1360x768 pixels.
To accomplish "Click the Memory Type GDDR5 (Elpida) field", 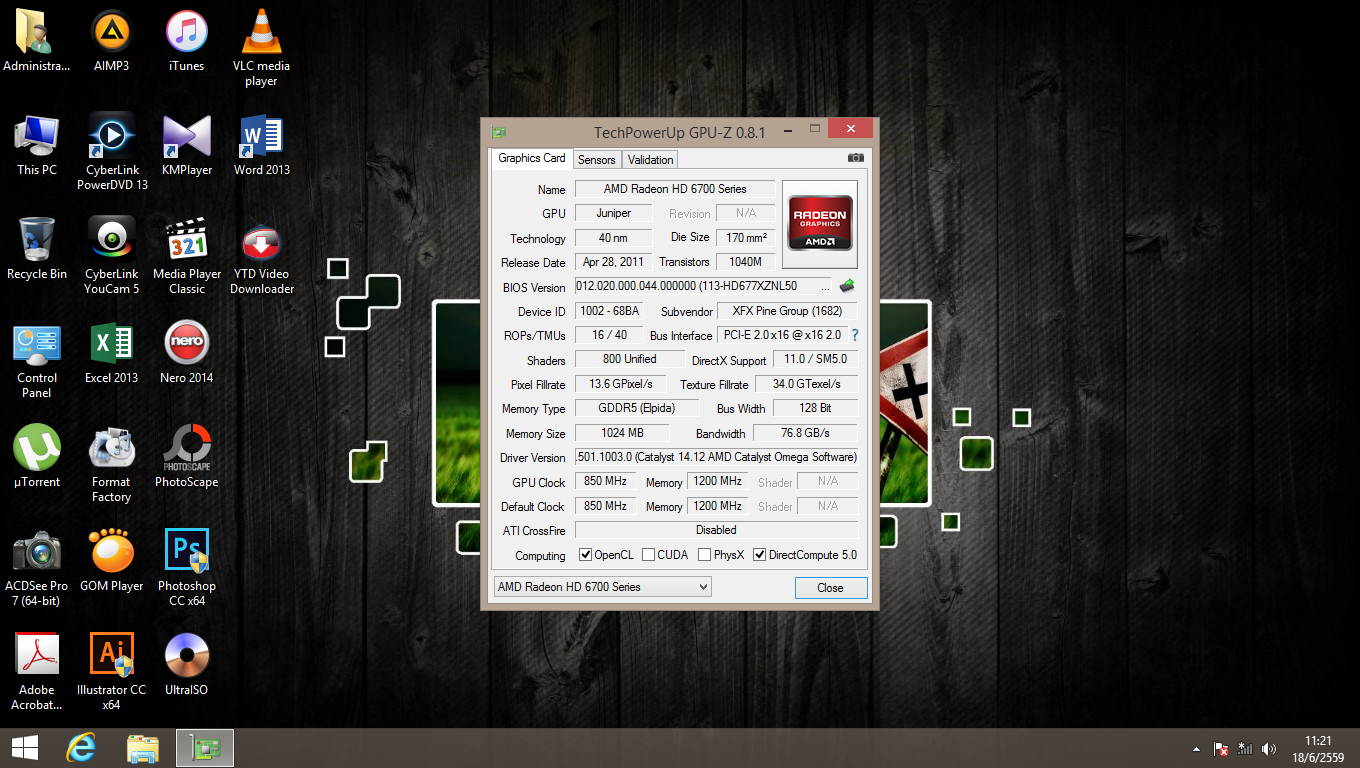I will (636, 408).
